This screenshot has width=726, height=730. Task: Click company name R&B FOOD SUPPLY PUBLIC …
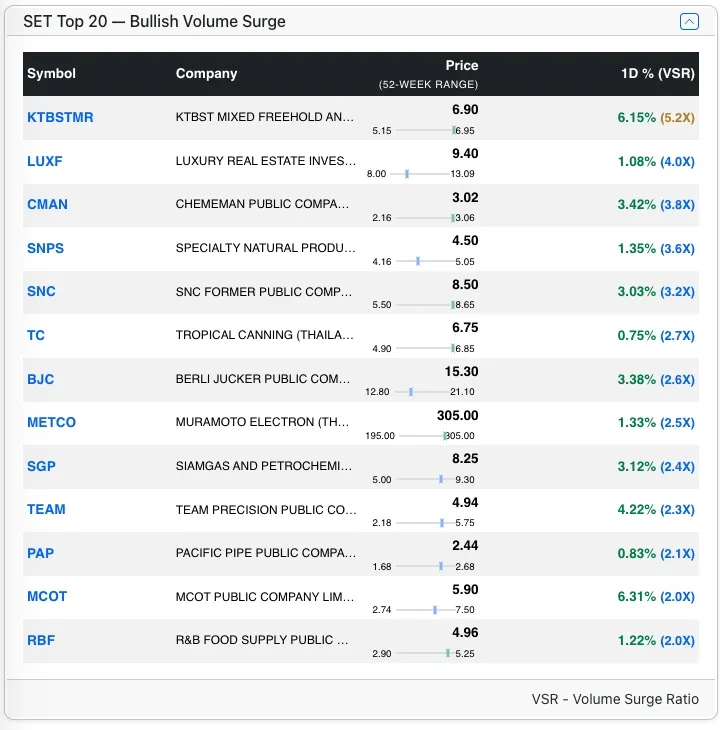262,640
